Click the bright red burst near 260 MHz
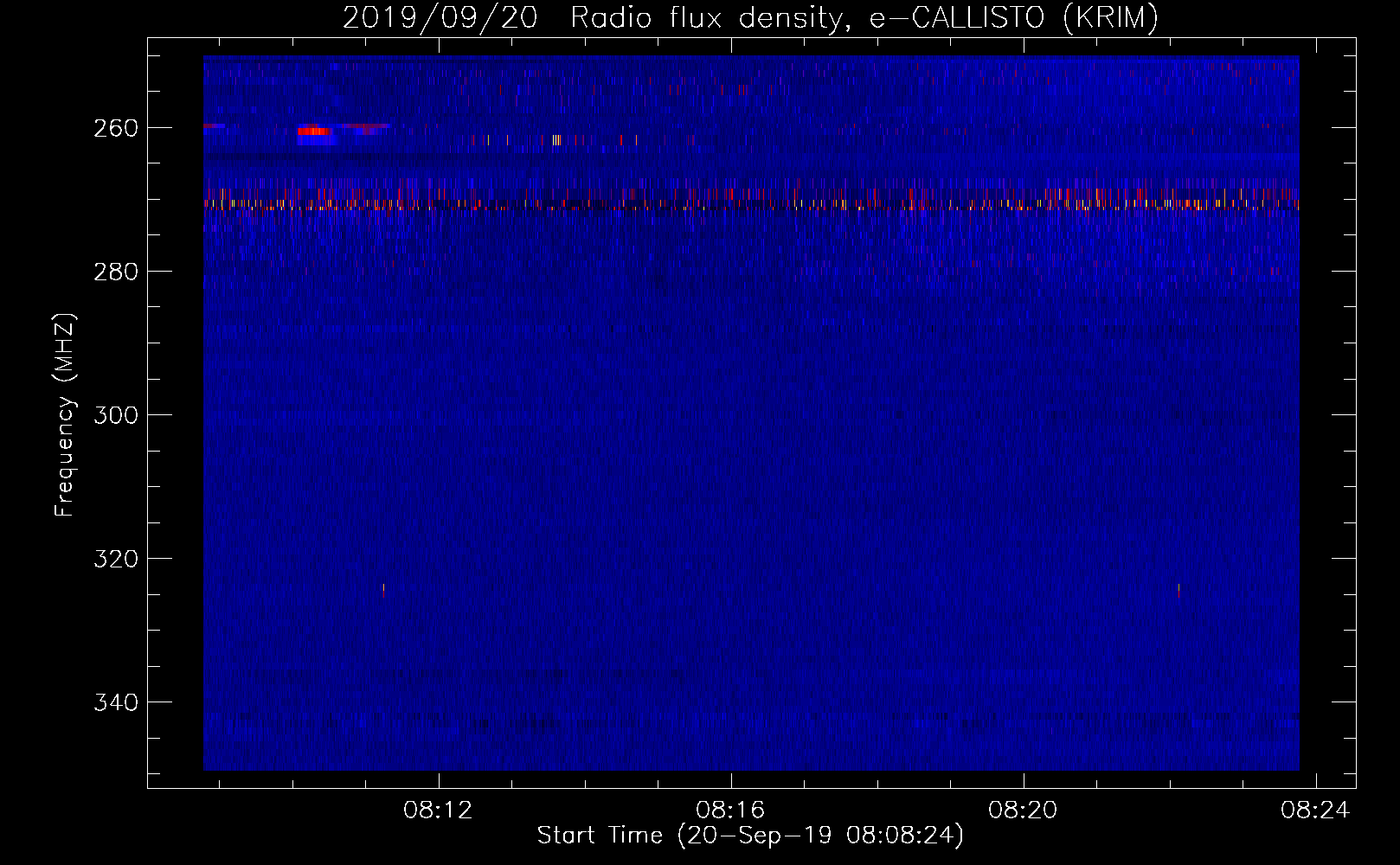Viewport: 1400px width, 865px height. (x=314, y=131)
